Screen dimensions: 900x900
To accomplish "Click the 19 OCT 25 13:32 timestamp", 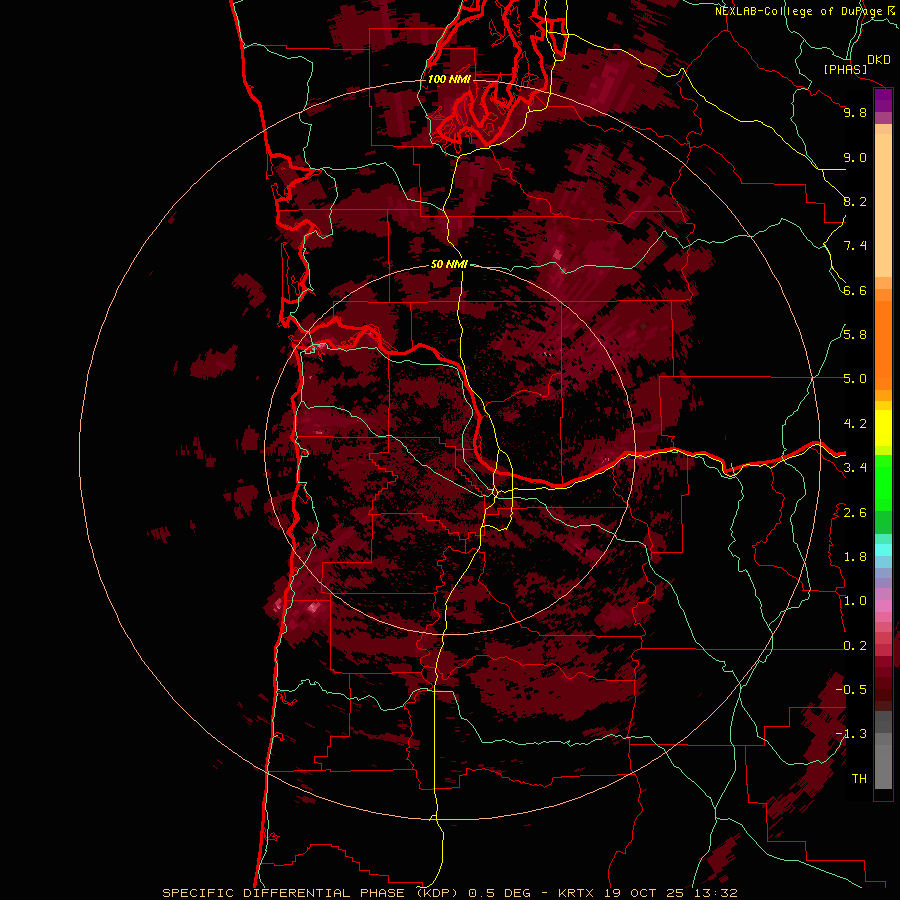I will point(671,893).
